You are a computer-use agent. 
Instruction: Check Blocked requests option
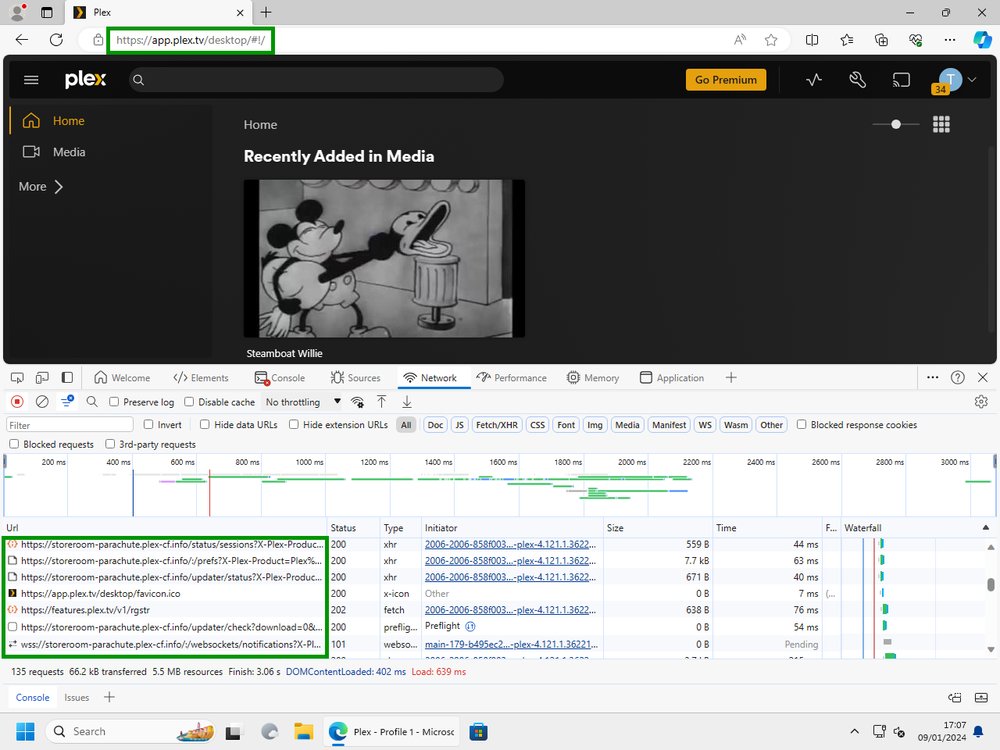point(13,444)
